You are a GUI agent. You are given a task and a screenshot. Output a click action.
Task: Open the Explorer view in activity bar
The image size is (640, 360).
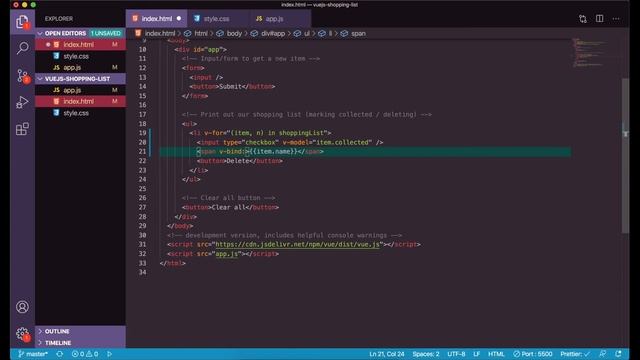[x=22, y=21]
